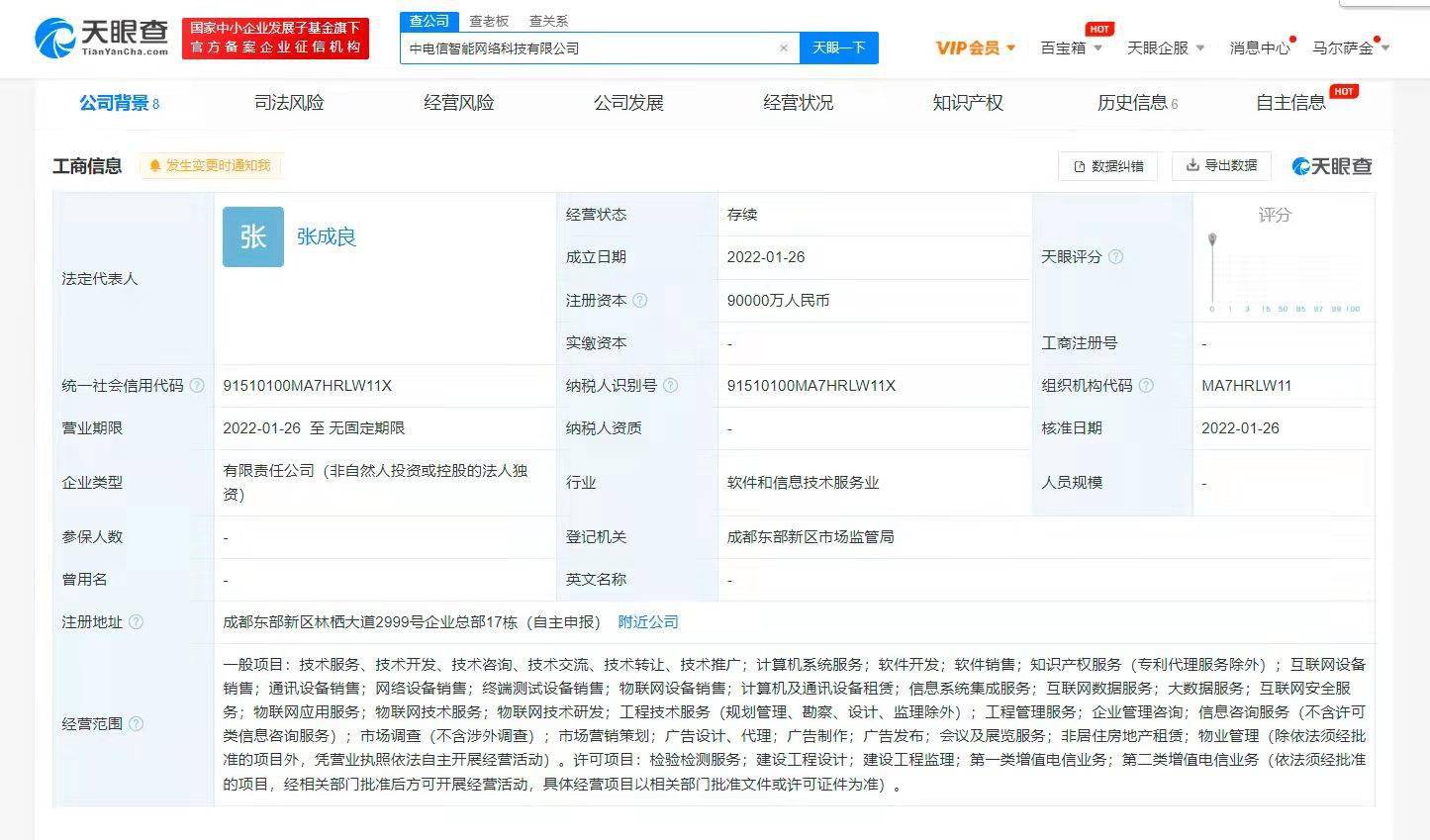1430x840 pixels.
Task: Click the 张 avatar thumbnail
Action: point(253,236)
